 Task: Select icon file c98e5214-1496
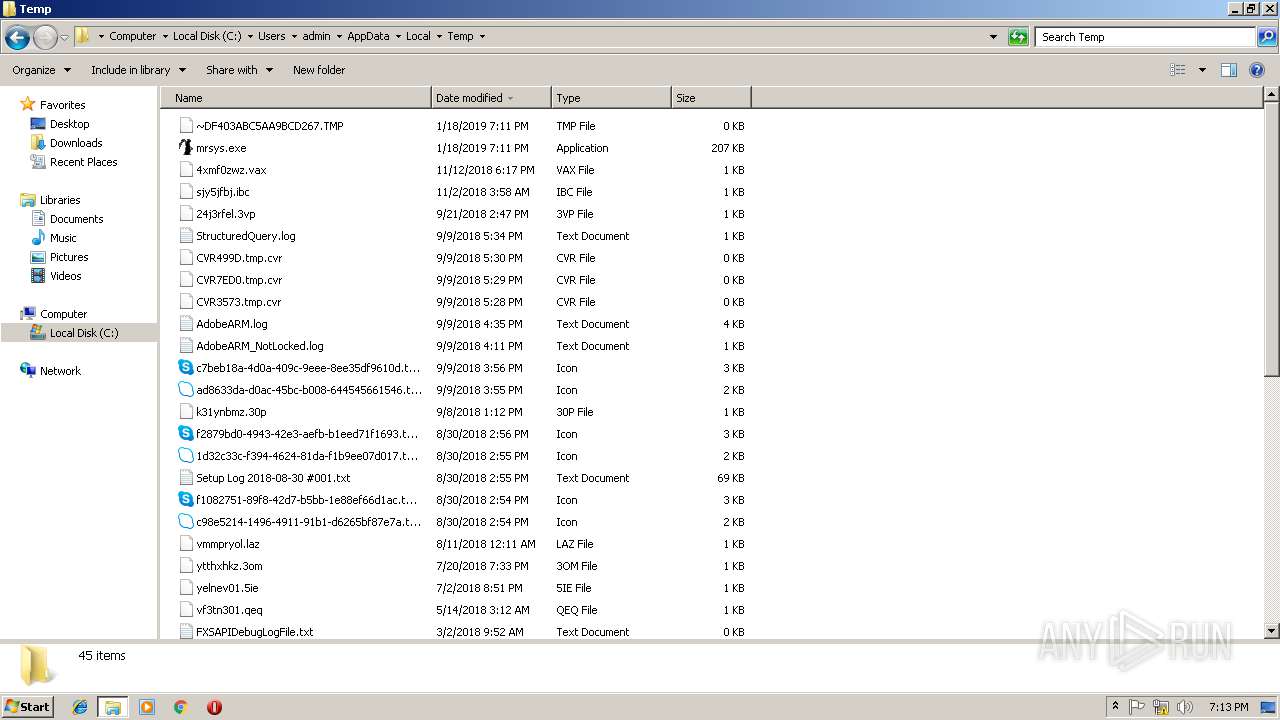tap(185, 522)
